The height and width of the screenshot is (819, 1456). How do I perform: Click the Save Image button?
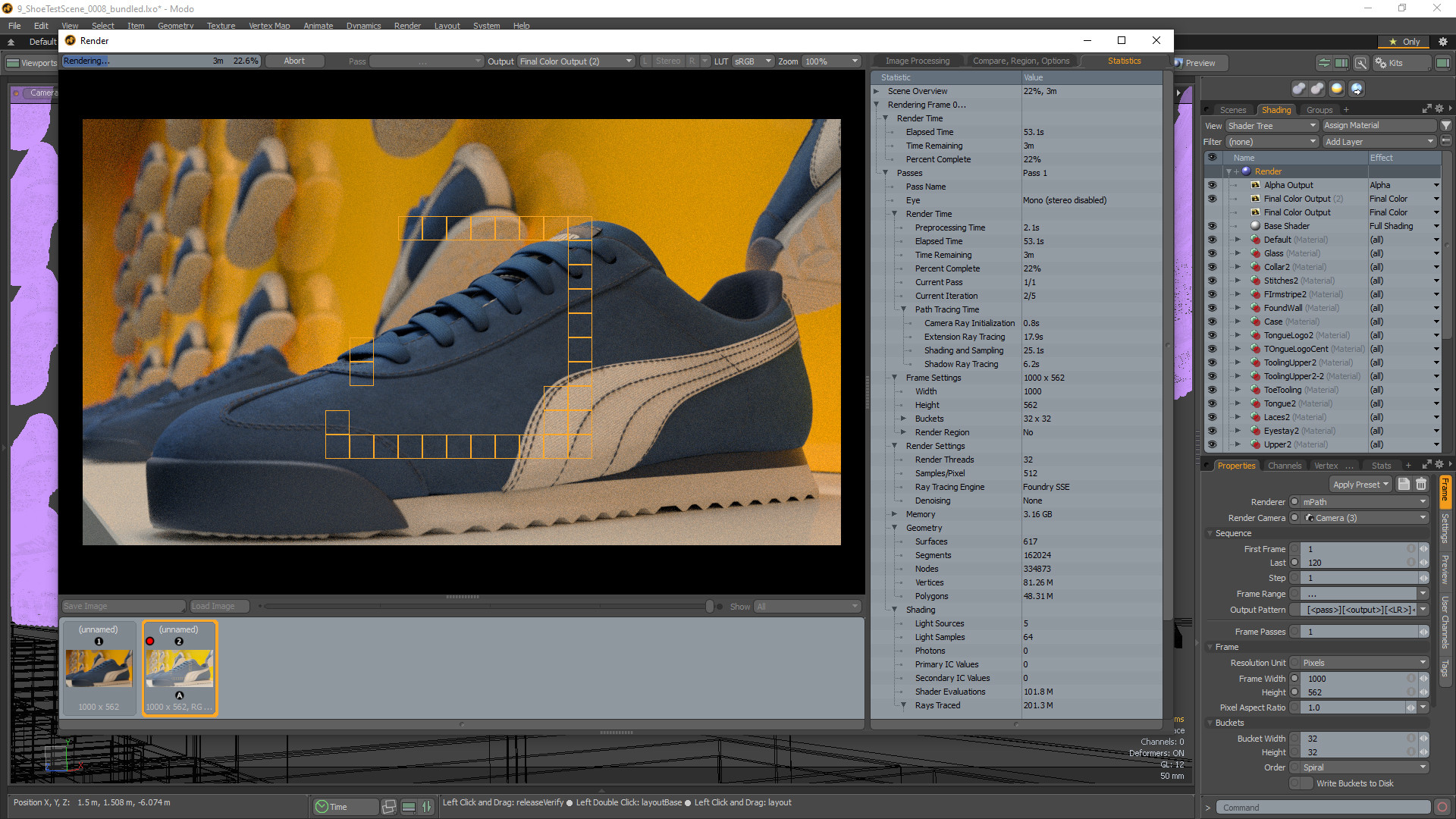[124, 606]
